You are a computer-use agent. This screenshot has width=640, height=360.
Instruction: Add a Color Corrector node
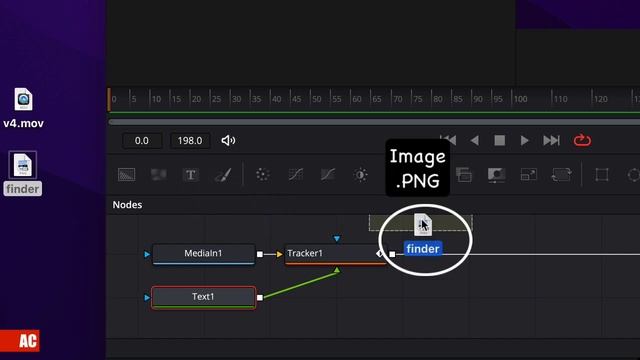(262, 175)
